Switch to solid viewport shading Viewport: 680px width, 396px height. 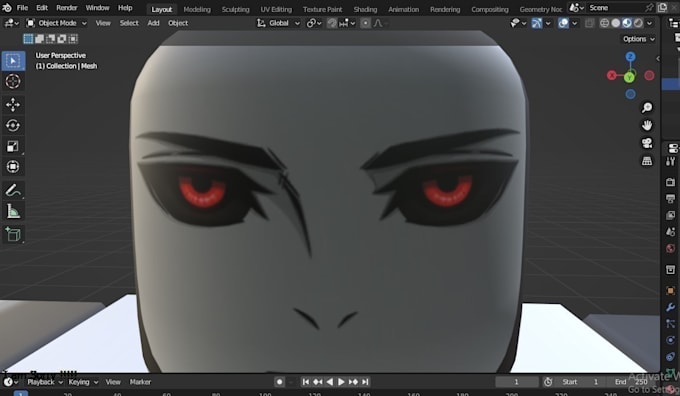point(615,23)
